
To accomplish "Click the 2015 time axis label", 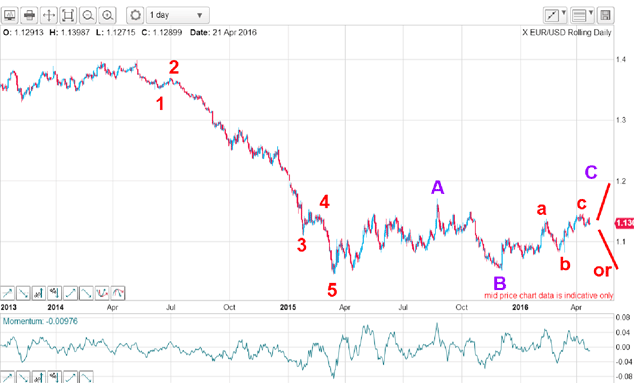I will 288,307.
